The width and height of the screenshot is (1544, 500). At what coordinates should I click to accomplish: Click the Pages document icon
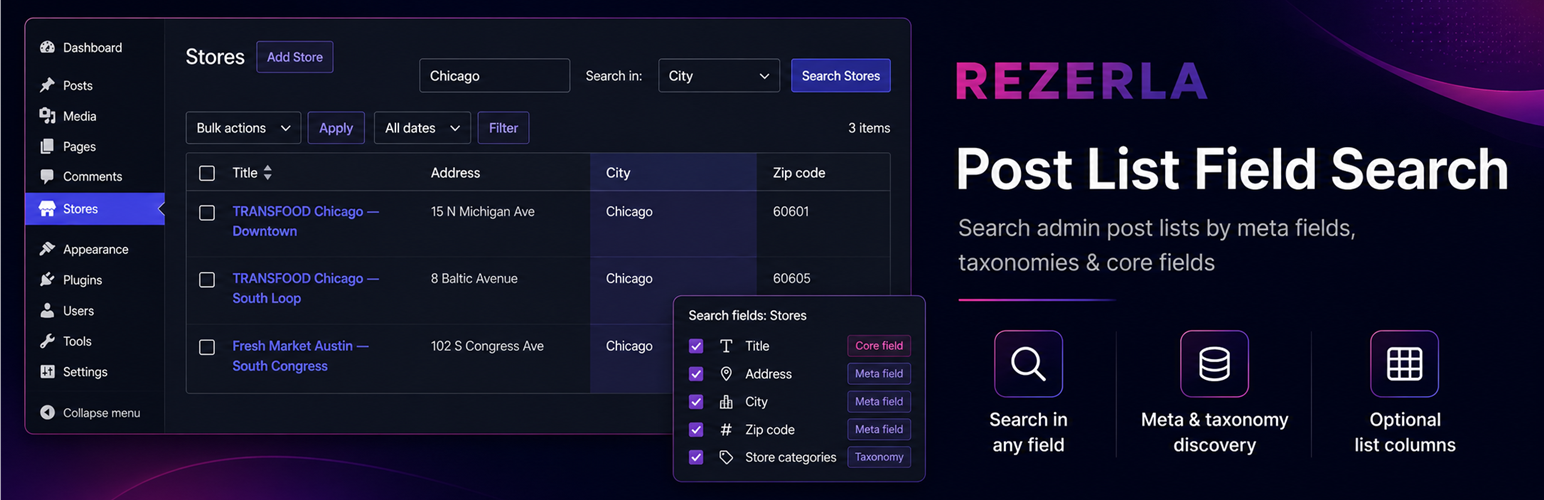coord(47,146)
